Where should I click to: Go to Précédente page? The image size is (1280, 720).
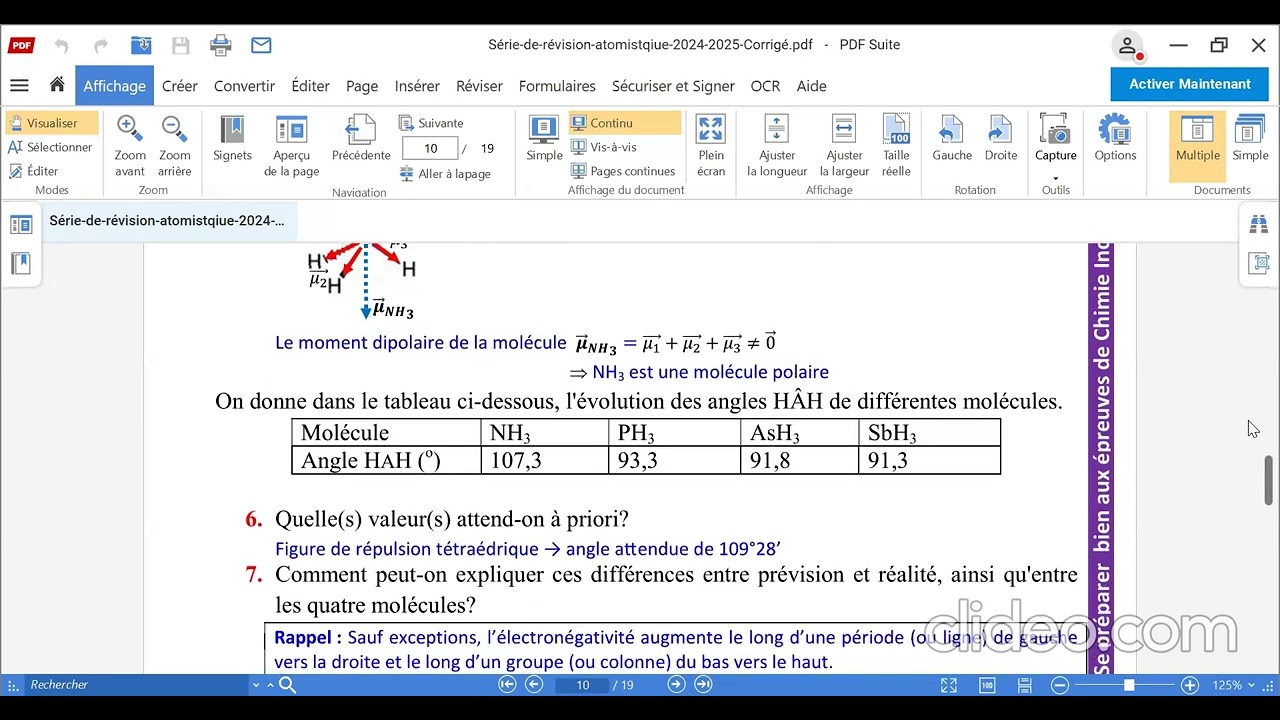pyautogui.click(x=361, y=139)
